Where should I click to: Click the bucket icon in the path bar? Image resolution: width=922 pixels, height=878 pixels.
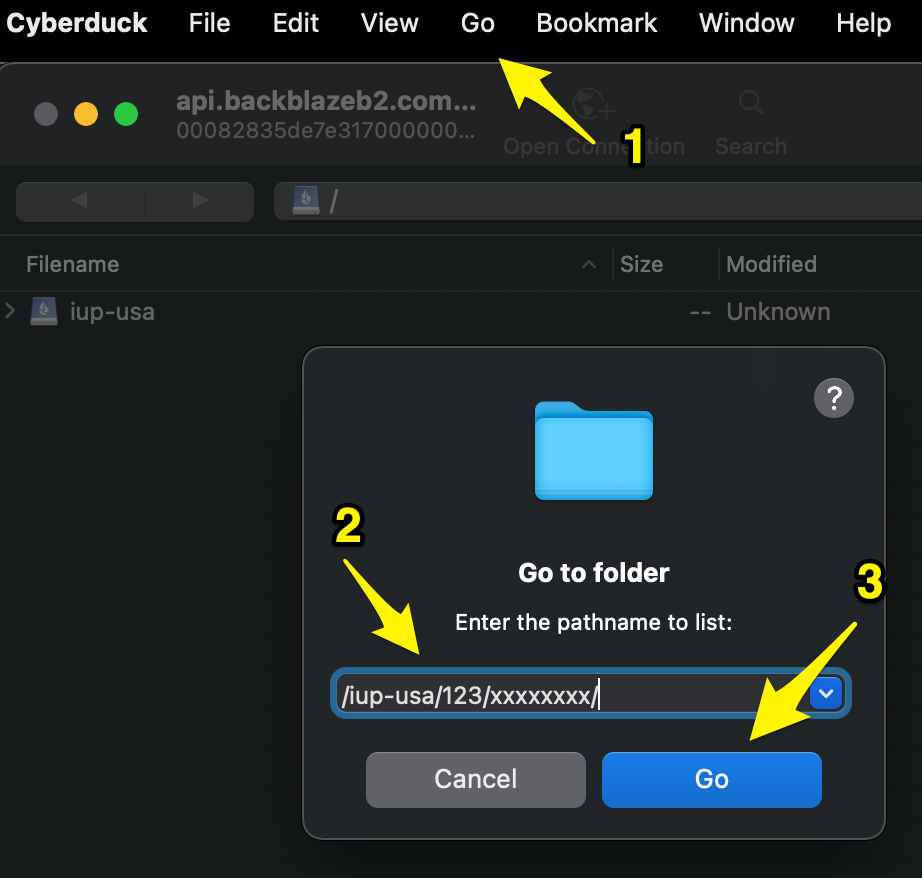306,200
